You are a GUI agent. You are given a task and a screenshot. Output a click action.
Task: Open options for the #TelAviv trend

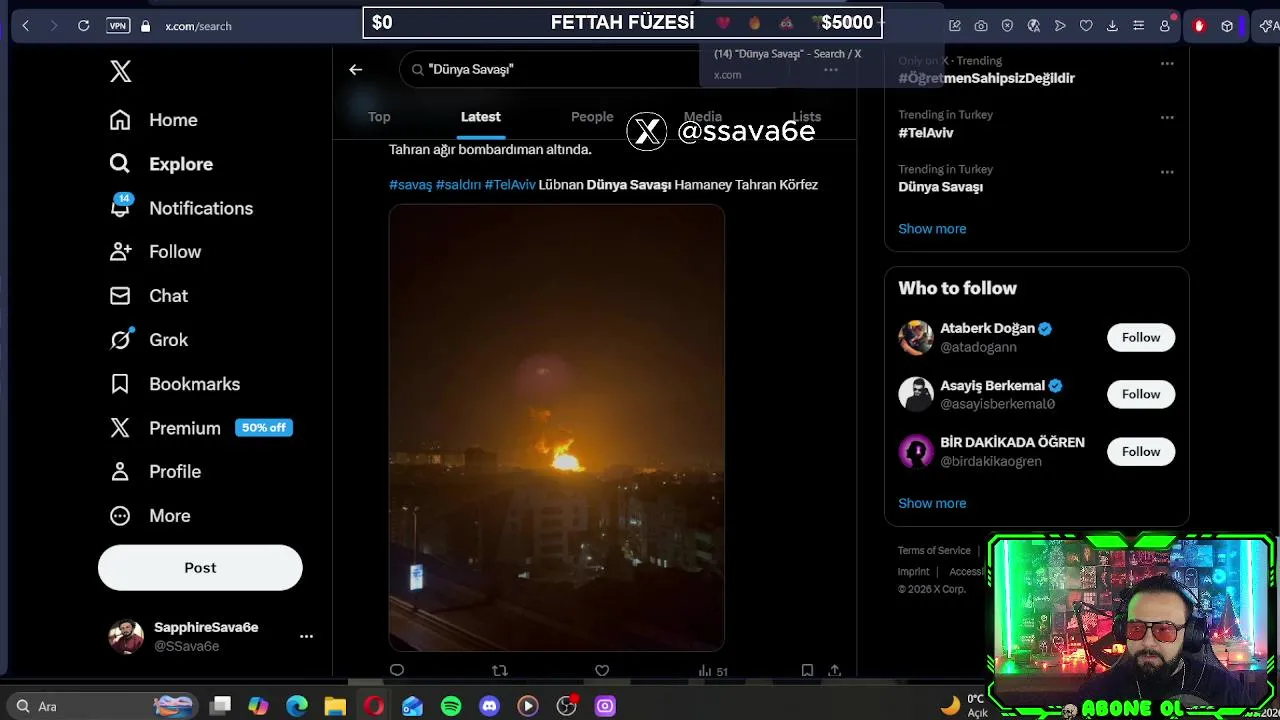[x=1167, y=117]
